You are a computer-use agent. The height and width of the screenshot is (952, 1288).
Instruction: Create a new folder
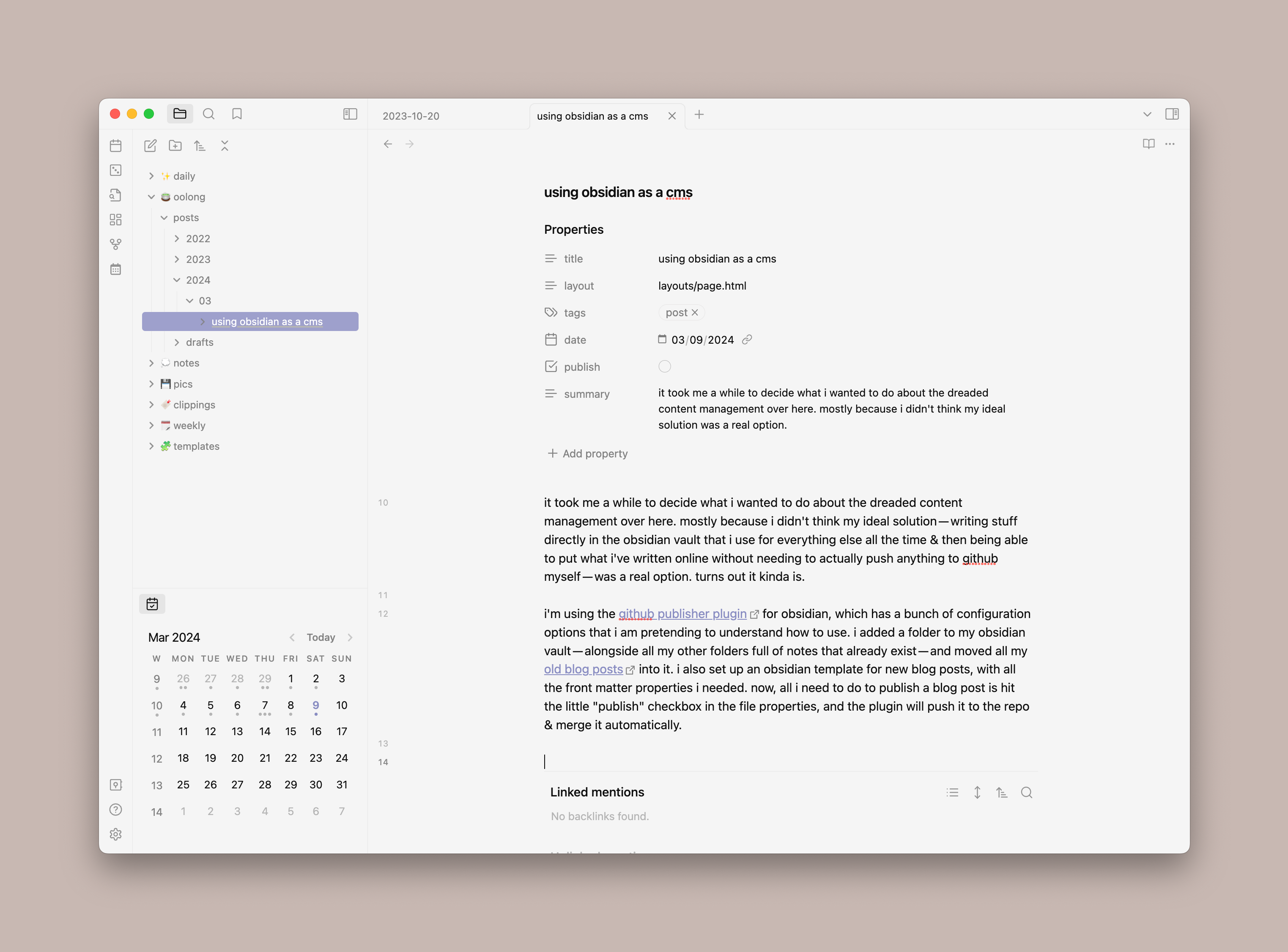pyautogui.click(x=175, y=146)
